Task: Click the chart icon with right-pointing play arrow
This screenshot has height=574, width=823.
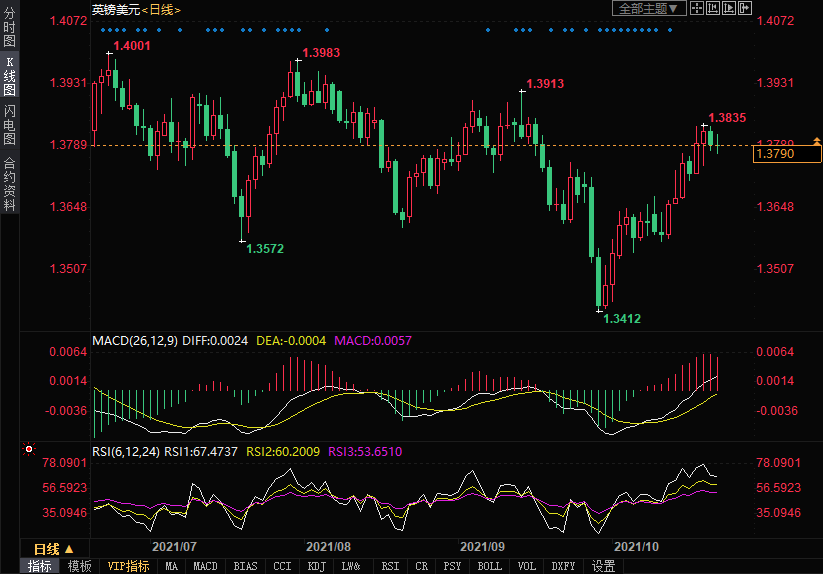Action: (x=729, y=8)
